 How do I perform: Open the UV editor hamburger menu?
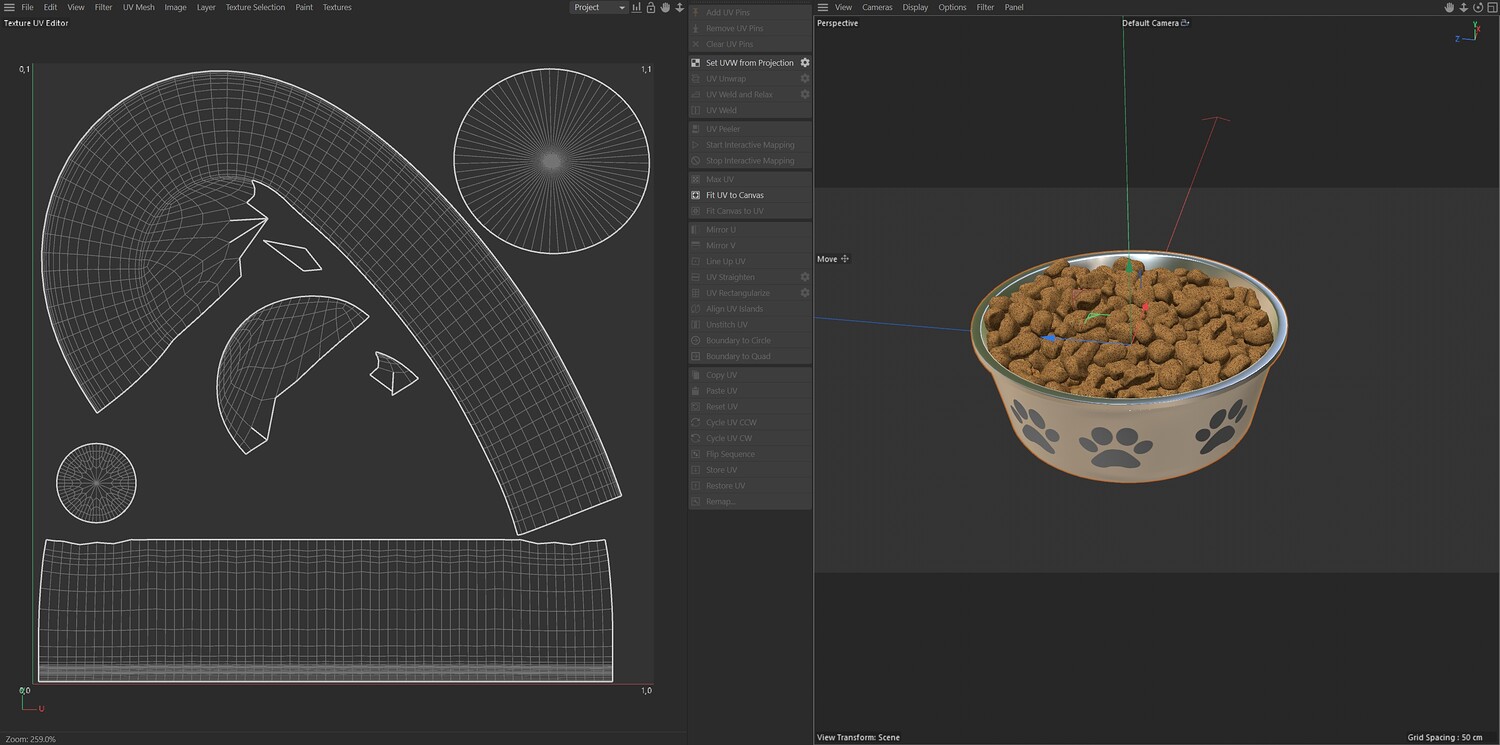[x=9, y=7]
